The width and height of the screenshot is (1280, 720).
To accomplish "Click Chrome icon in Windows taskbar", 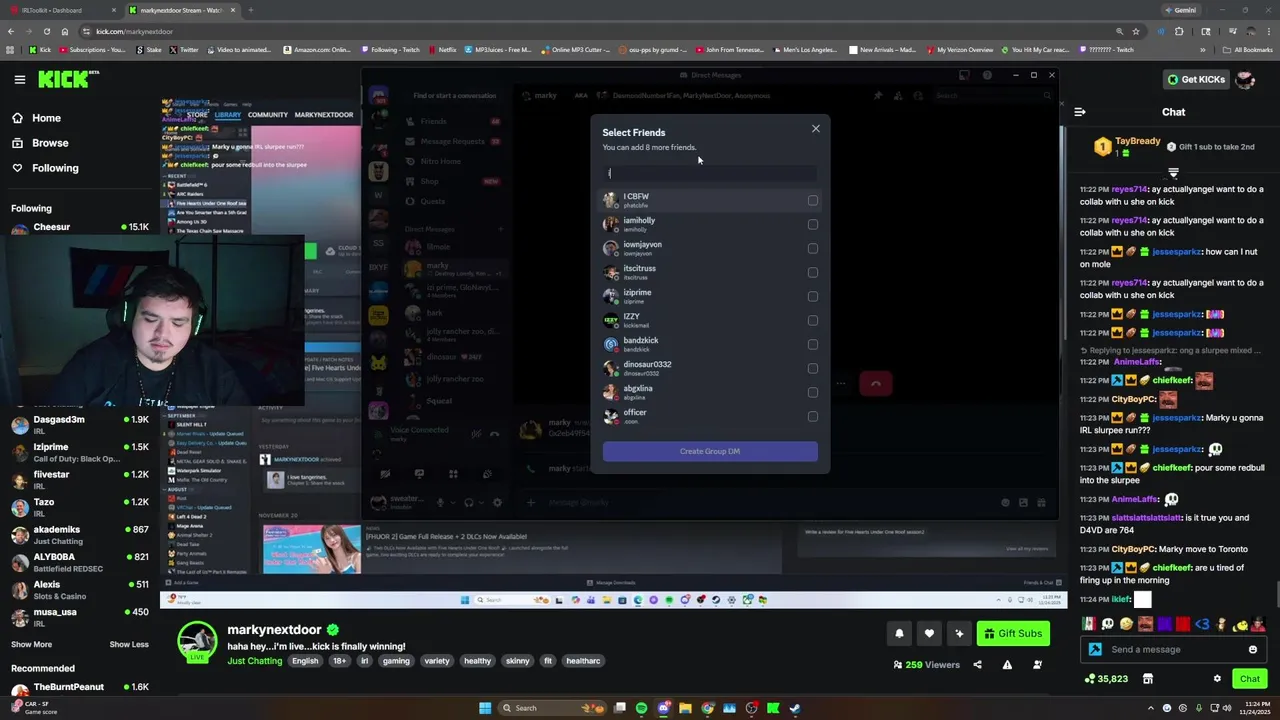I will point(707,708).
